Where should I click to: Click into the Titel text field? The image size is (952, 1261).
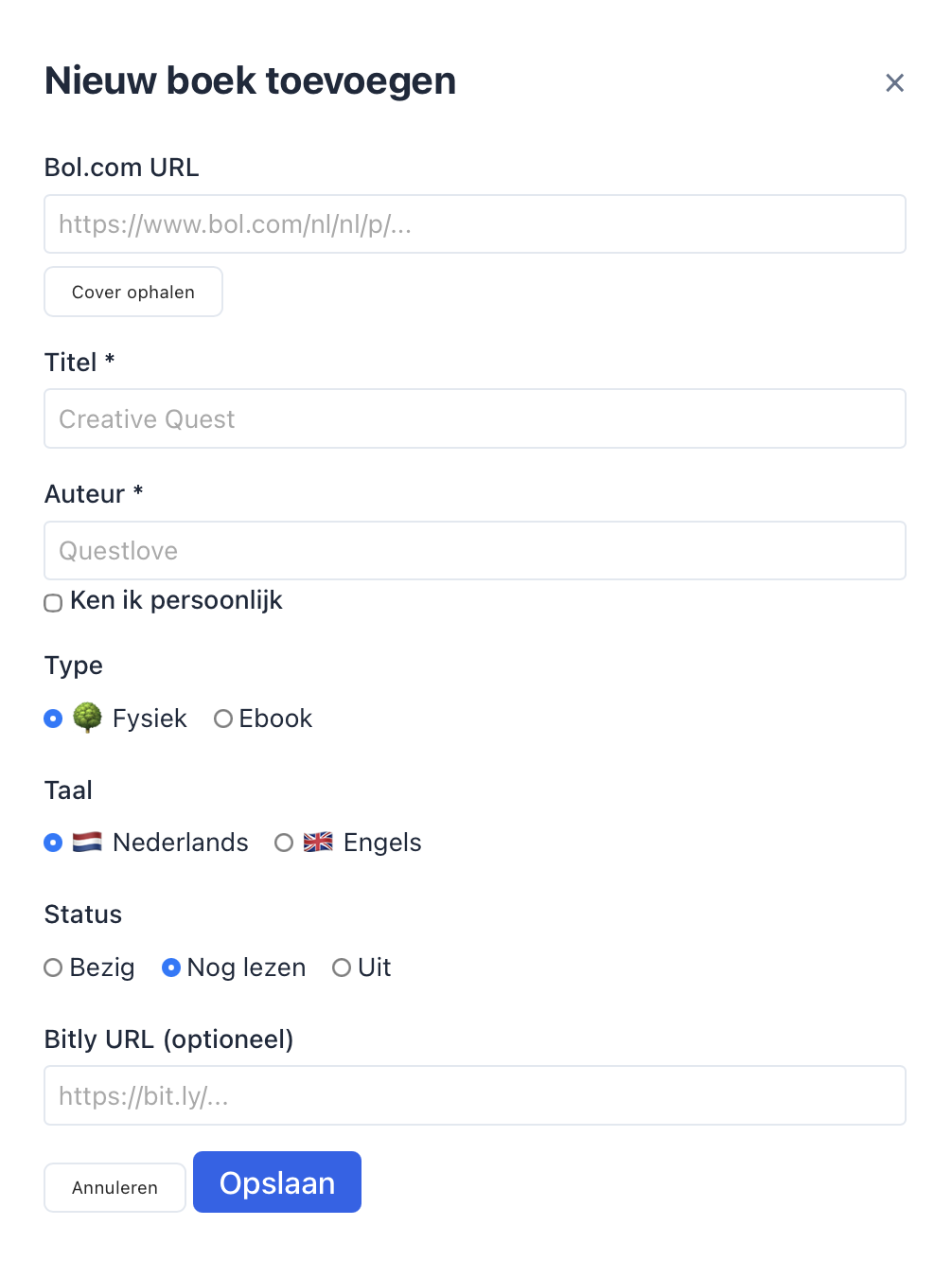click(474, 418)
